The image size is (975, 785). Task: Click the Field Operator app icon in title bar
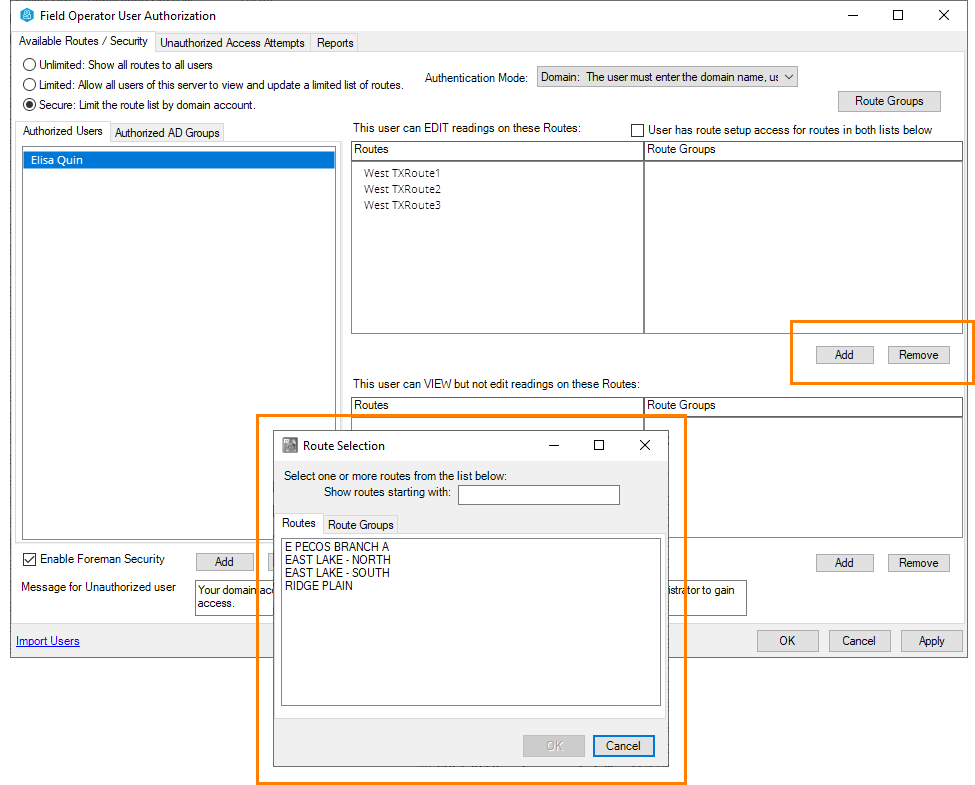tap(27, 15)
